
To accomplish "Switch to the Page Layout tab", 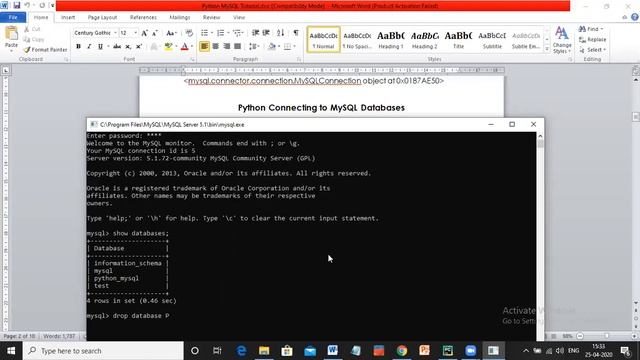I will 102,17.
